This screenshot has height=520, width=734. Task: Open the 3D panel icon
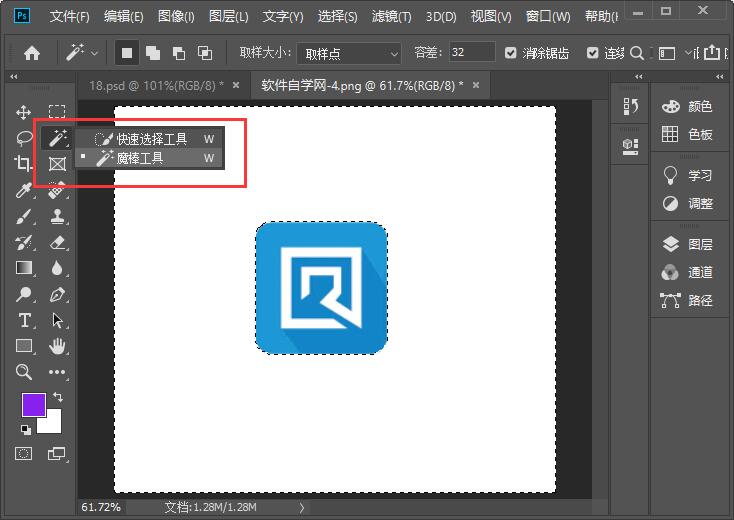pyautogui.click(x=631, y=146)
